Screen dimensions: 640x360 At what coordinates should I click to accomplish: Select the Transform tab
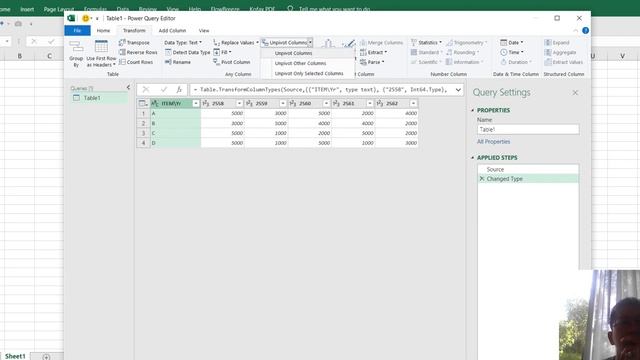pos(134,31)
